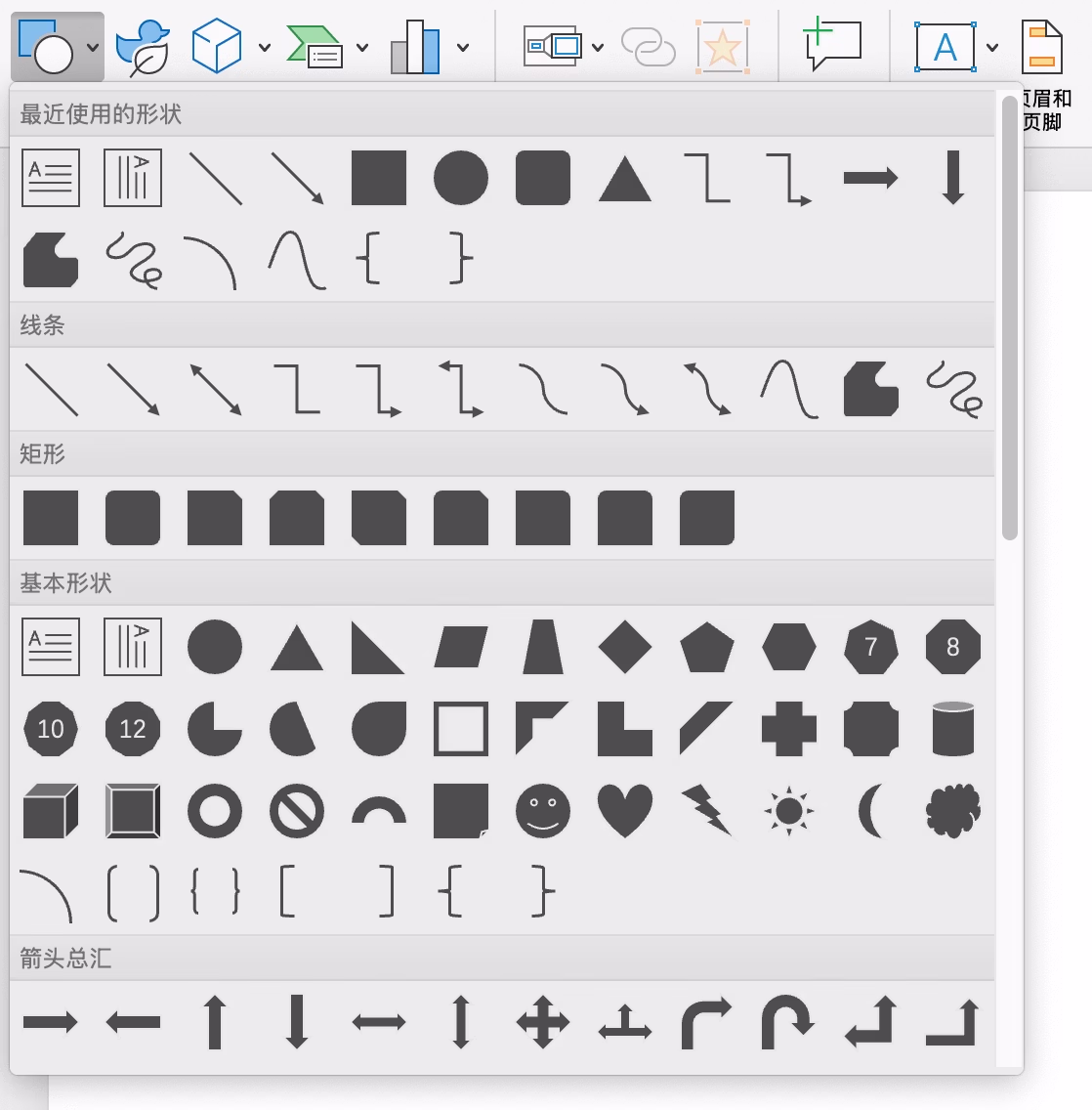Expand the 3D models dropdown arrow

[x=265, y=47]
